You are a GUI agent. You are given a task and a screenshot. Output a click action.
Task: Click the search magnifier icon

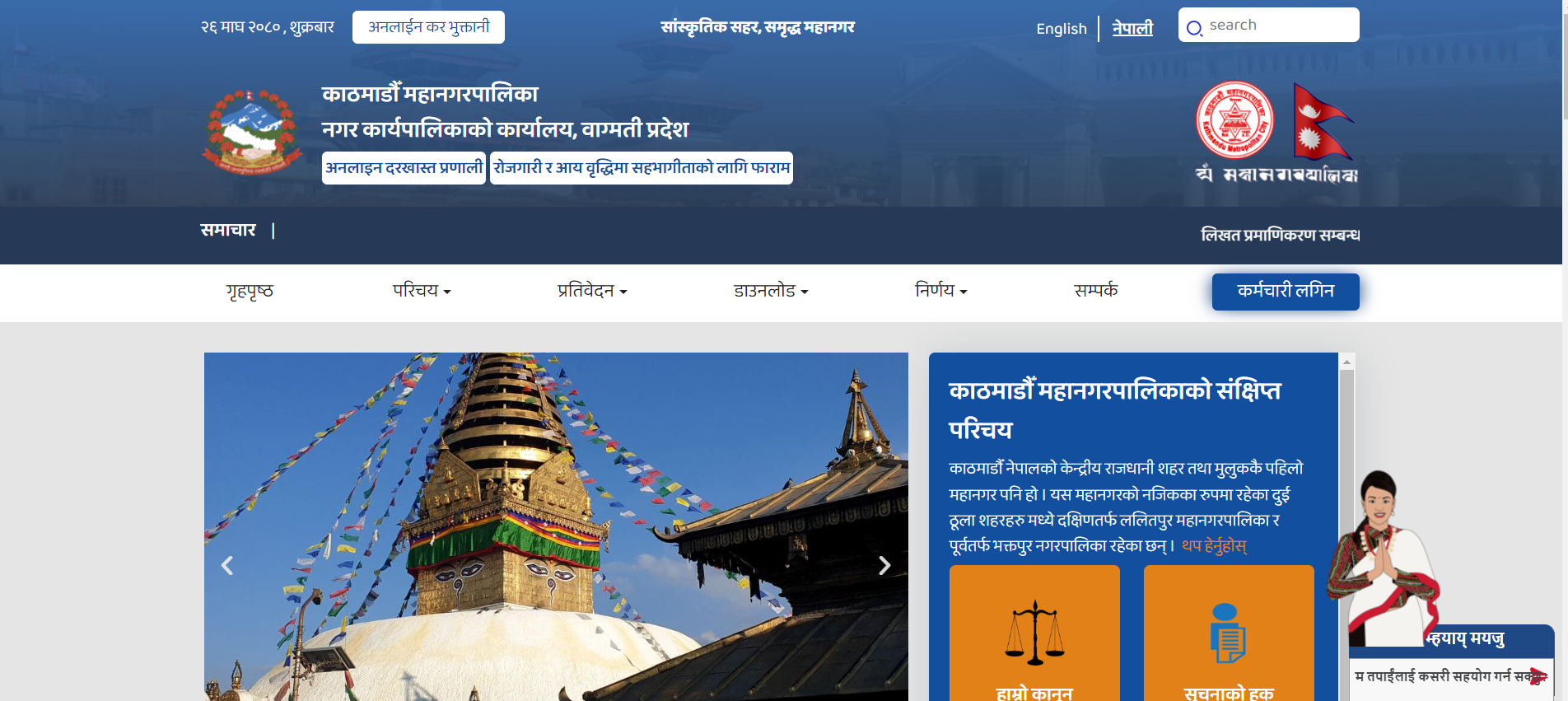pyautogui.click(x=1194, y=28)
